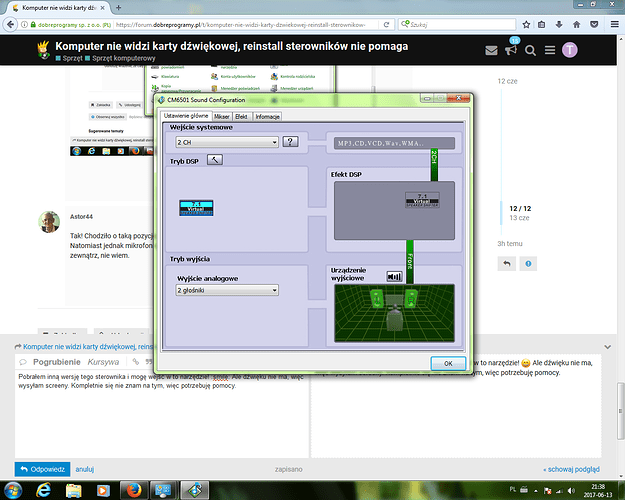This screenshot has width=625, height=500.
Task: Click the 12 cze date on the timeline
Action: (x=507, y=81)
